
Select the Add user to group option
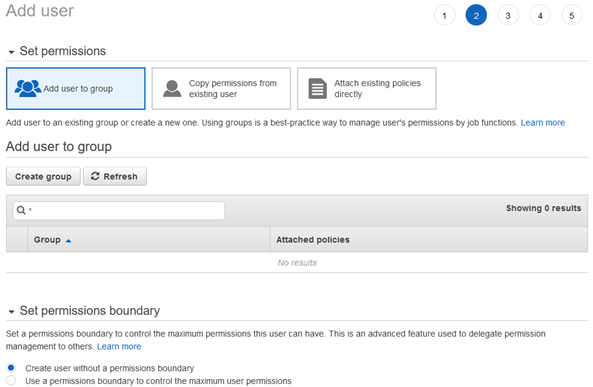coord(76,89)
